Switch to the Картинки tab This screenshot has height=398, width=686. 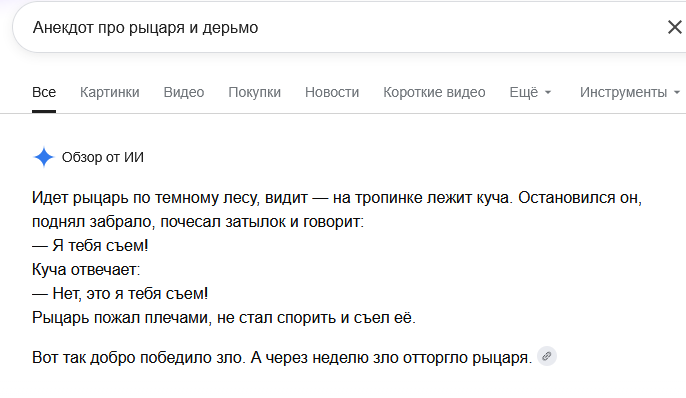click(109, 92)
